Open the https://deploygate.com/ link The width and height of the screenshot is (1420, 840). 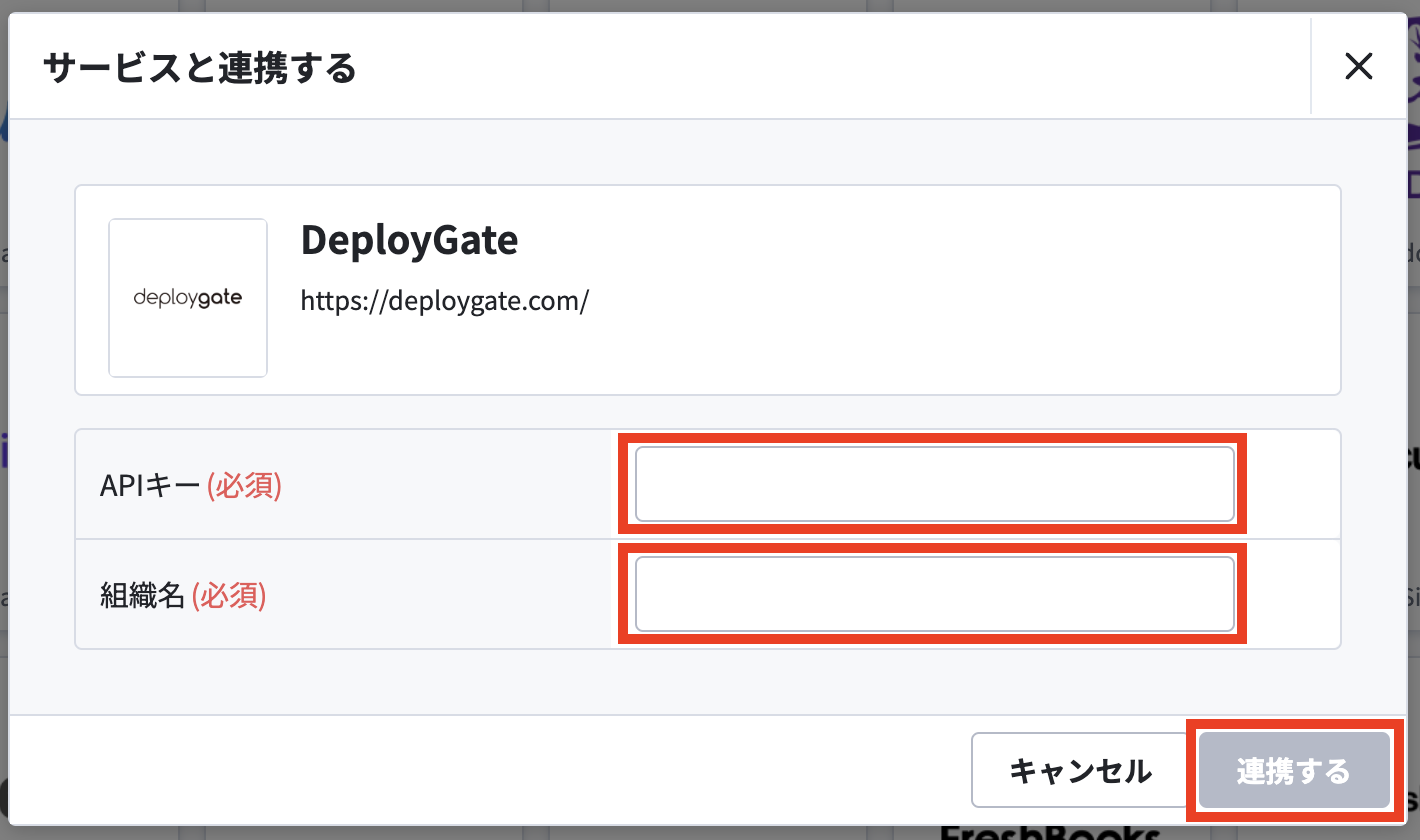(444, 300)
